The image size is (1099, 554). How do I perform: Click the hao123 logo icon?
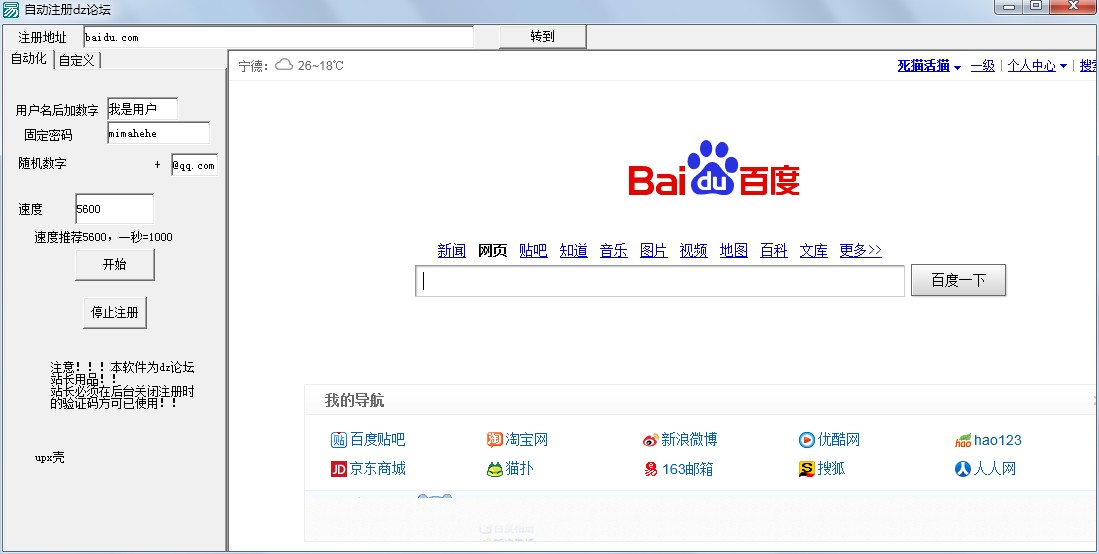coord(963,440)
